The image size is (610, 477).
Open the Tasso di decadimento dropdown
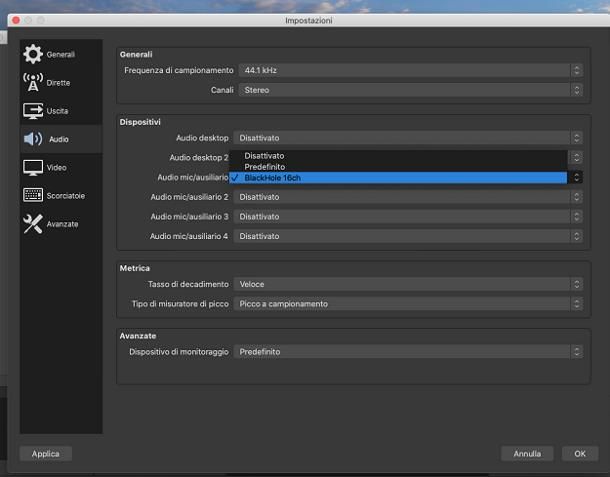[x=408, y=284]
